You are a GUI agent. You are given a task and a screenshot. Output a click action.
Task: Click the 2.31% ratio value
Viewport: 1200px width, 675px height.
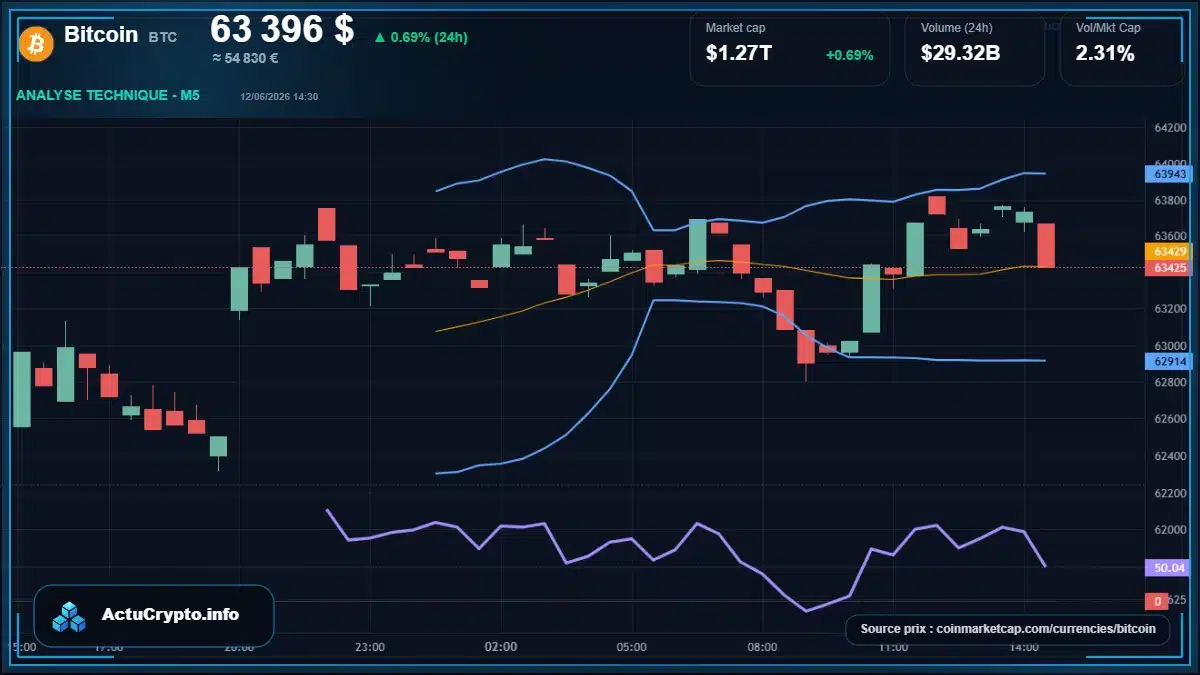pos(1105,54)
